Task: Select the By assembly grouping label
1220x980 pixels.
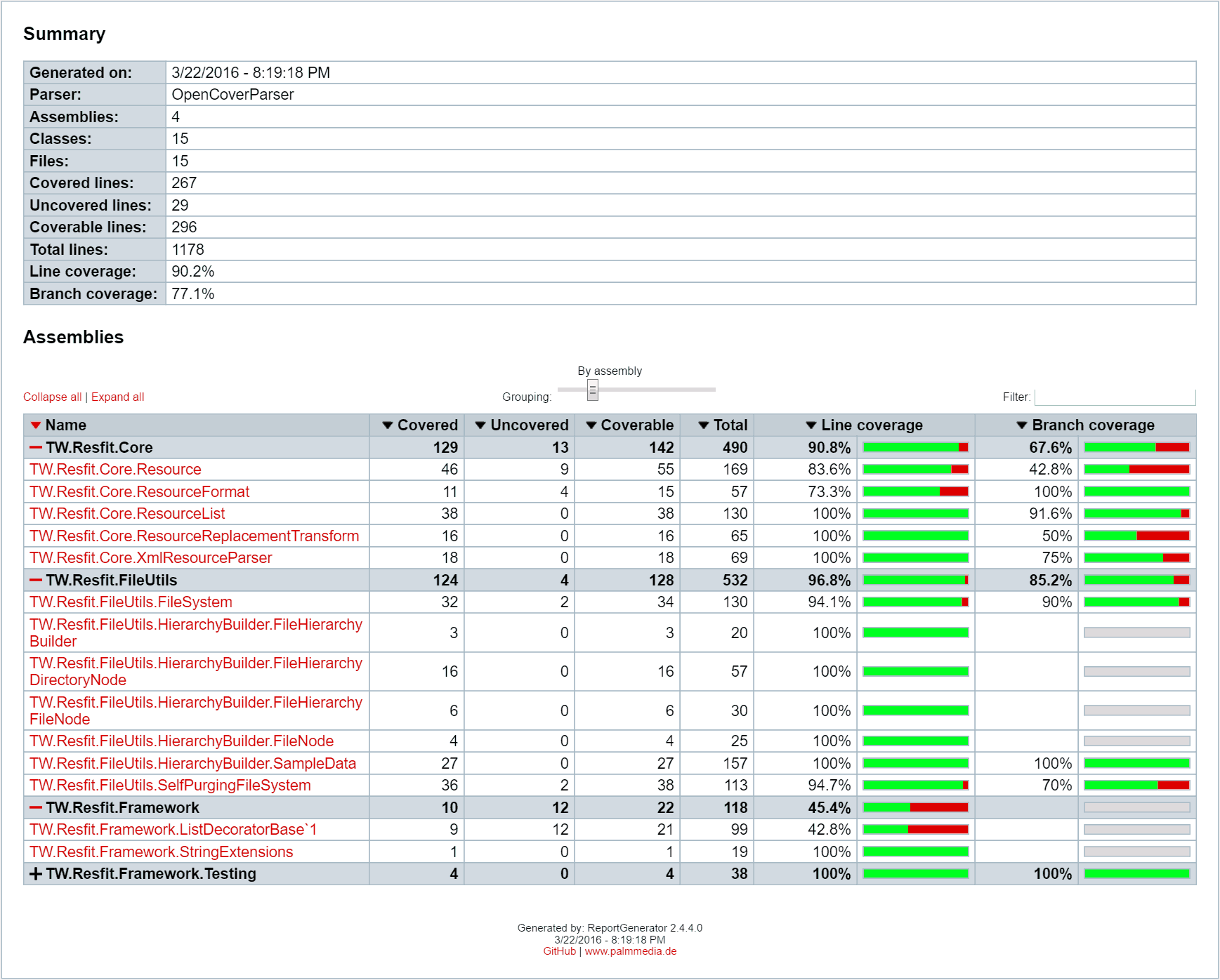Action: coord(610,371)
